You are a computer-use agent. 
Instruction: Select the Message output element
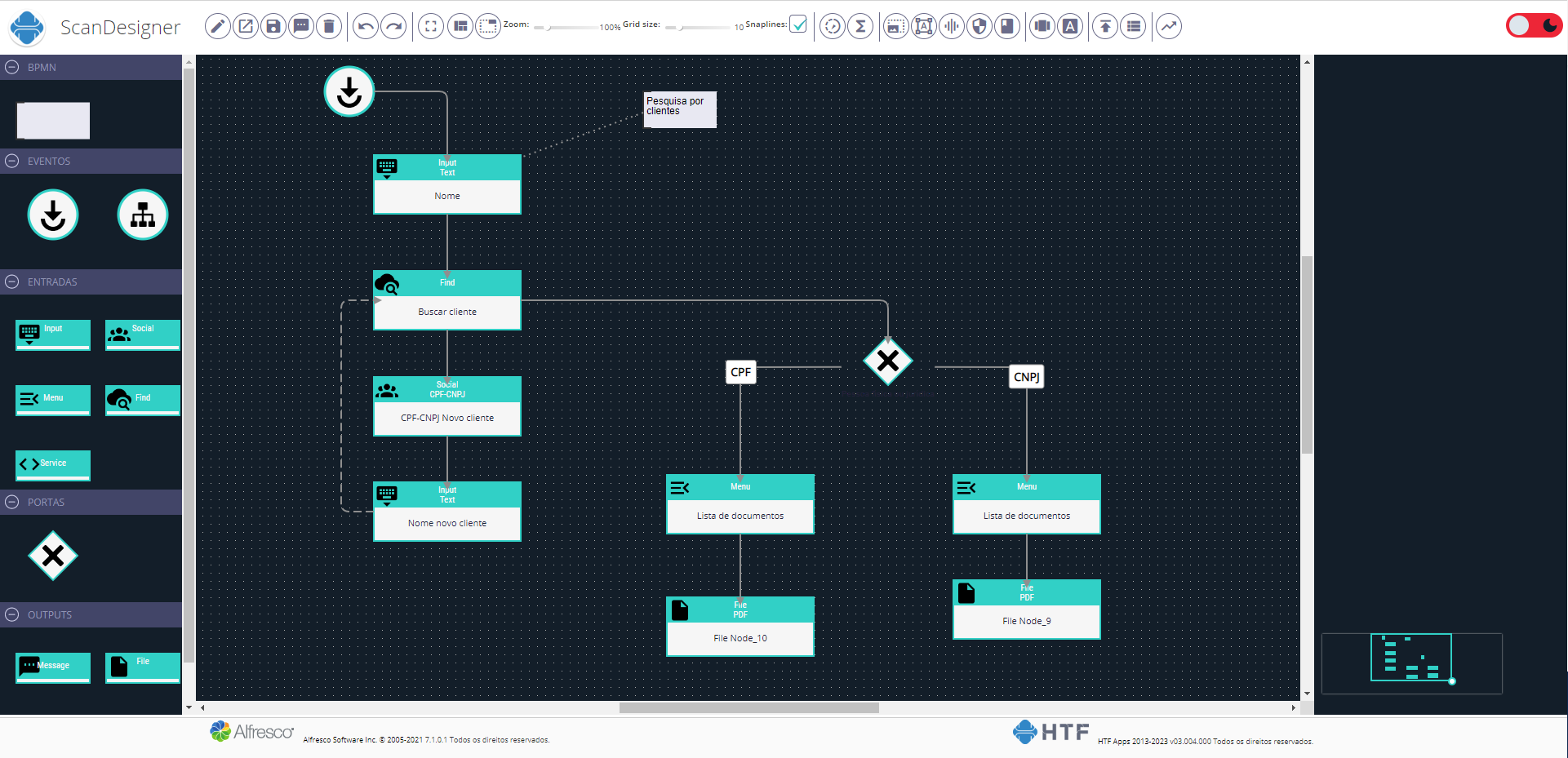point(53,667)
